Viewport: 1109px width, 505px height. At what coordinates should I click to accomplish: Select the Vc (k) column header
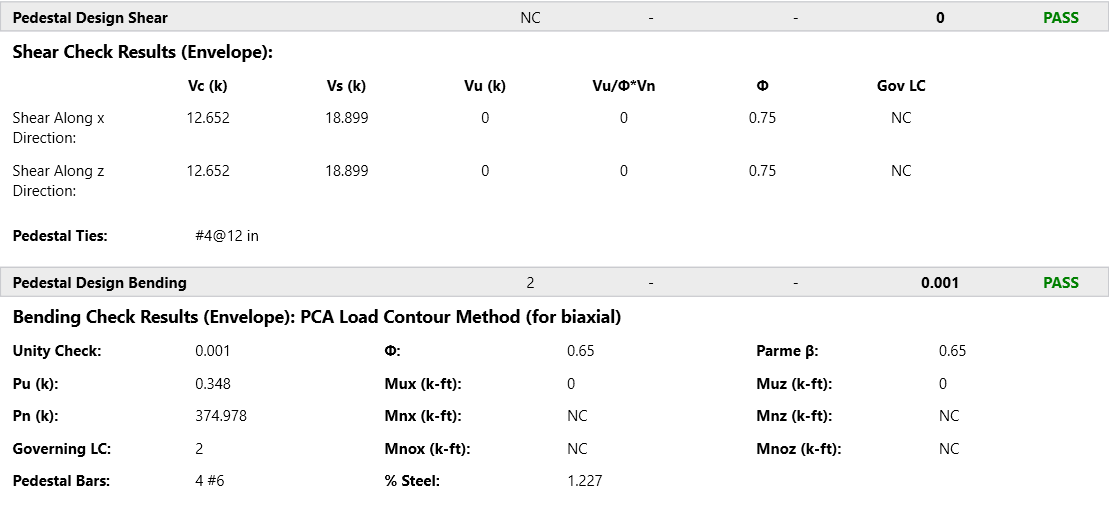207,86
